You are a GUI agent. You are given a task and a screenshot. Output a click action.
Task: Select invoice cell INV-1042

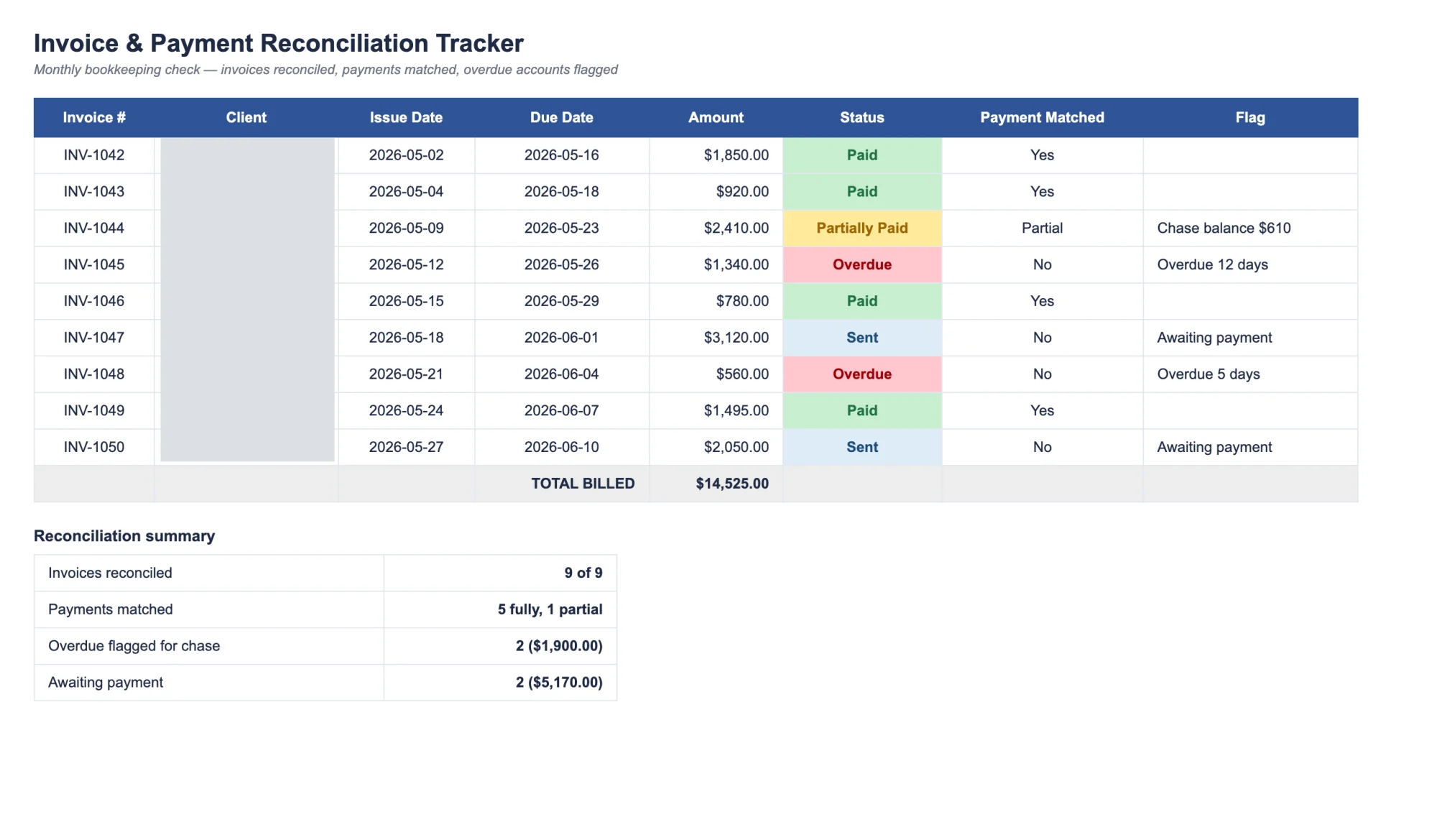94,155
